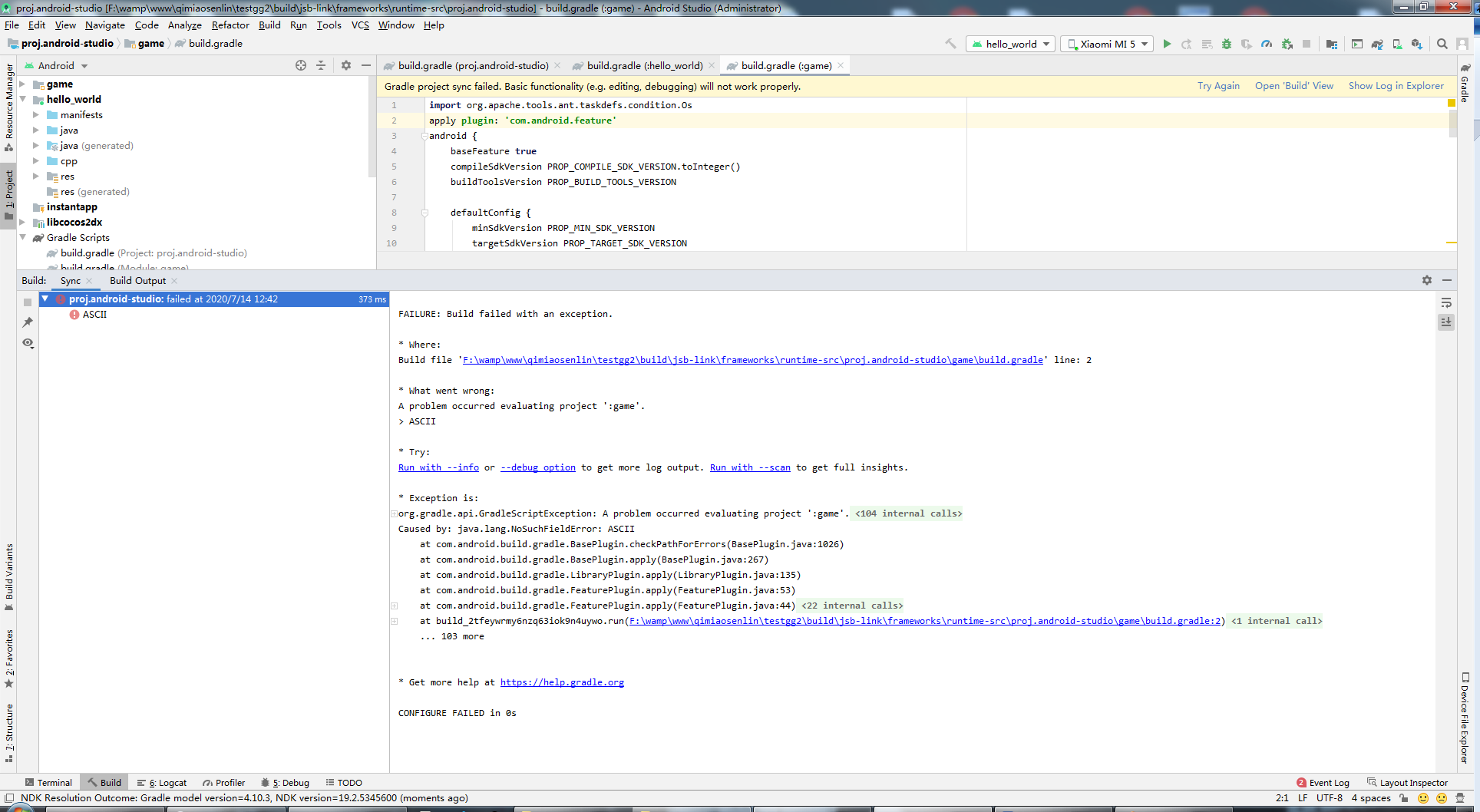Open the Logcat tool window

tap(162, 783)
